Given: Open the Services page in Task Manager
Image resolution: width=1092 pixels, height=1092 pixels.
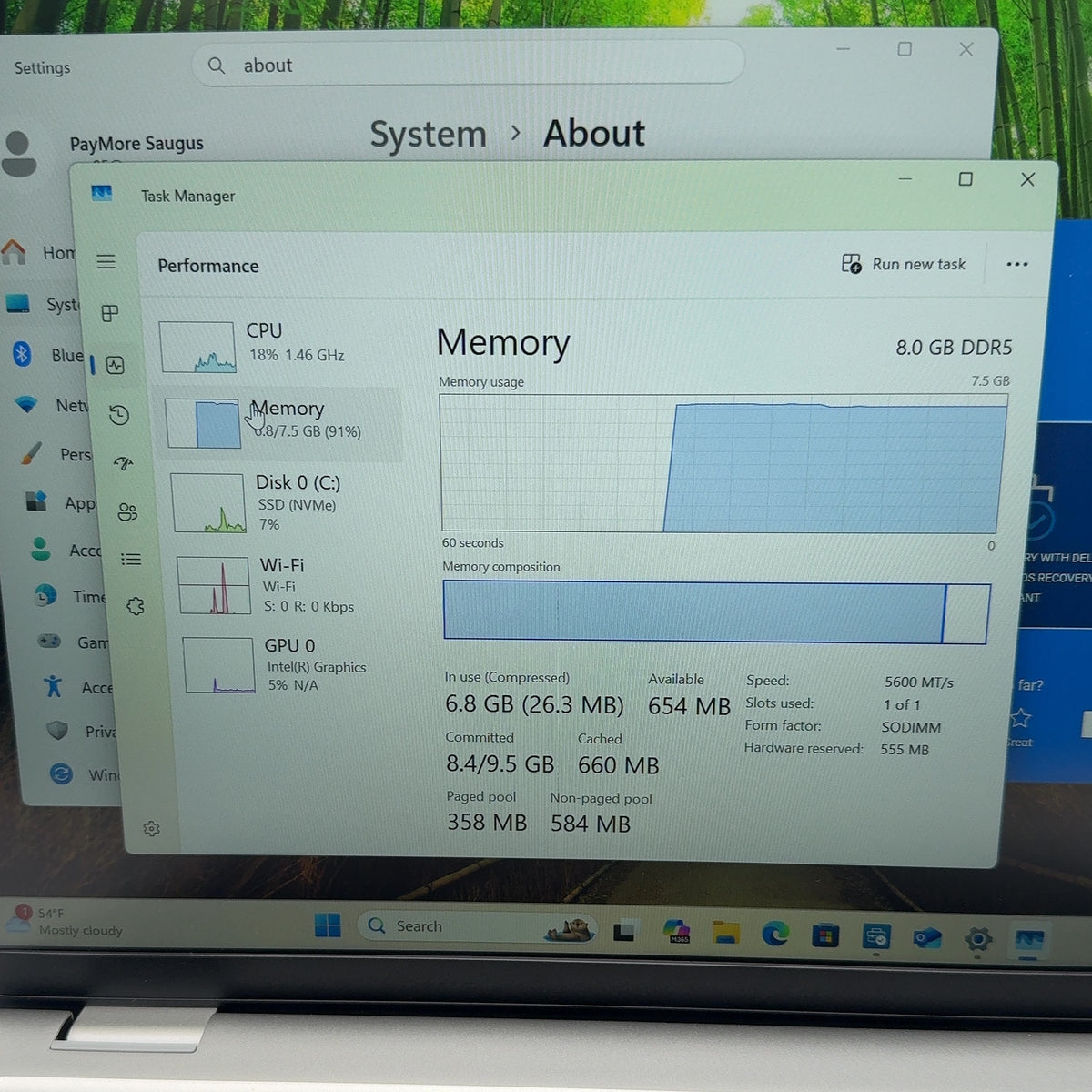Looking at the screenshot, I should click(136, 606).
